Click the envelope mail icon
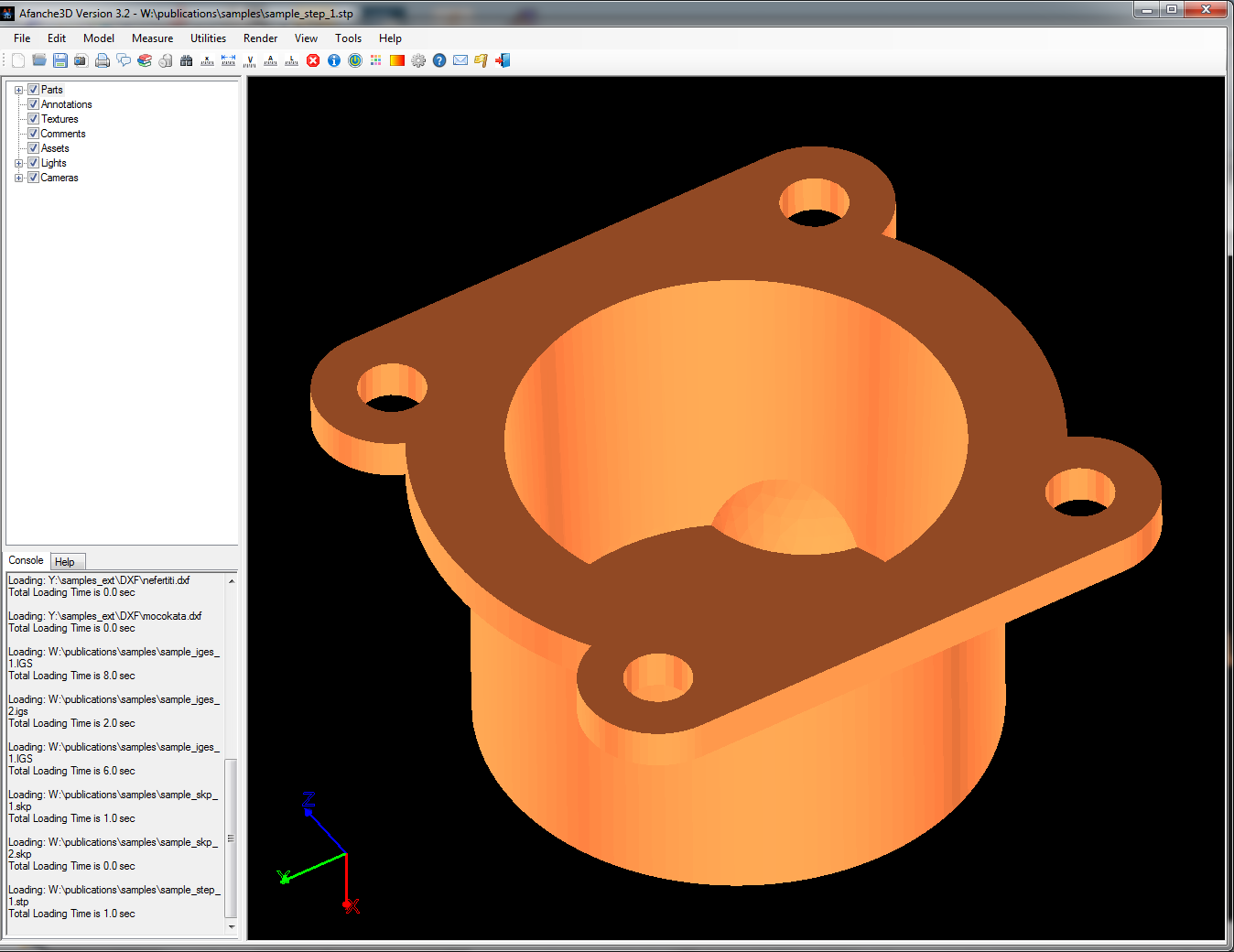This screenshot has width=1234, height=952. (x=460, y=60)
